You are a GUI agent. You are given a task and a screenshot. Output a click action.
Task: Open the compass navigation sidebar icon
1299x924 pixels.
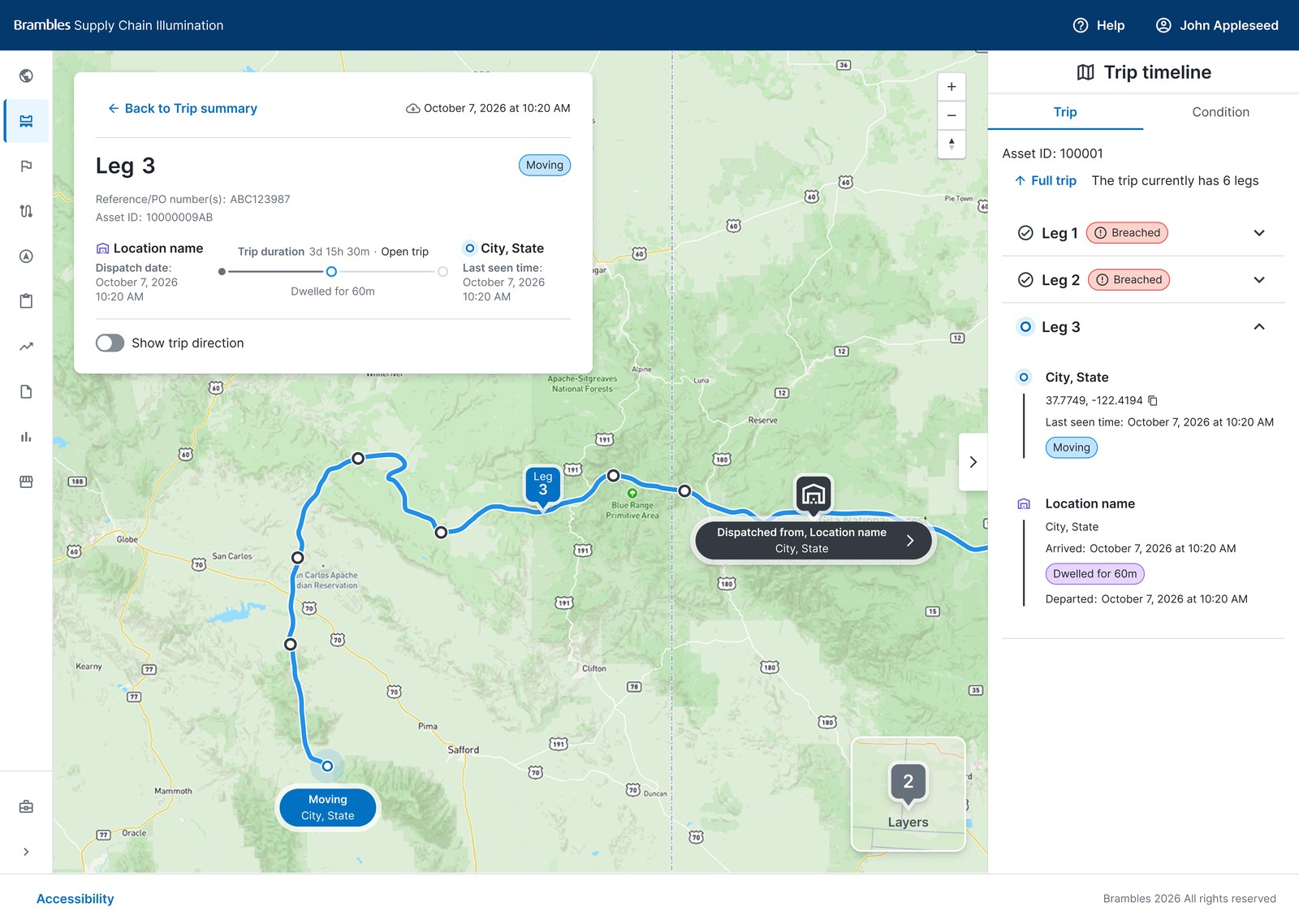coord(26,257)
